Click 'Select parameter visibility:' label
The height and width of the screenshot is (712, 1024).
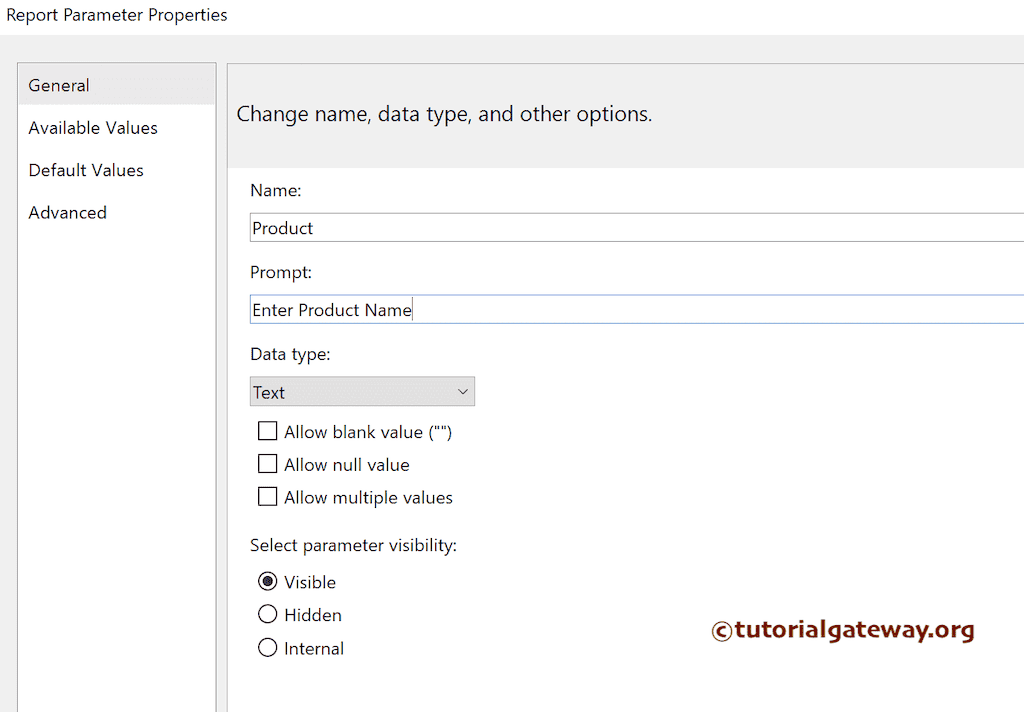click(353, 546)
